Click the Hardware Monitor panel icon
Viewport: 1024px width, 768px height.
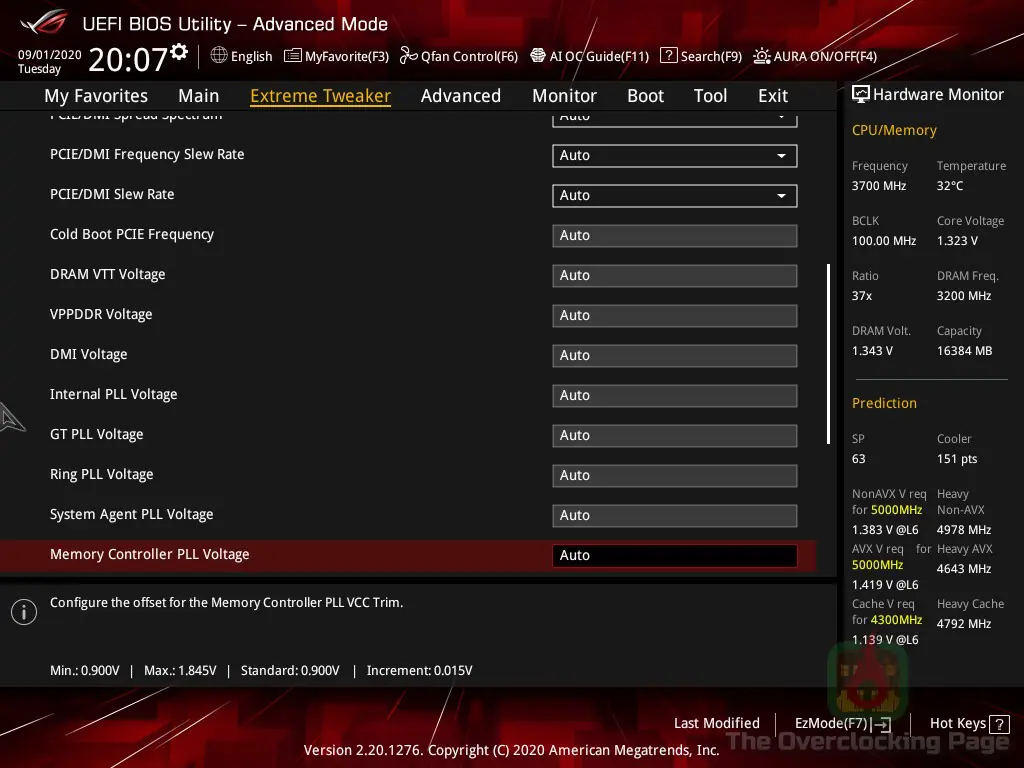[861, 93]
